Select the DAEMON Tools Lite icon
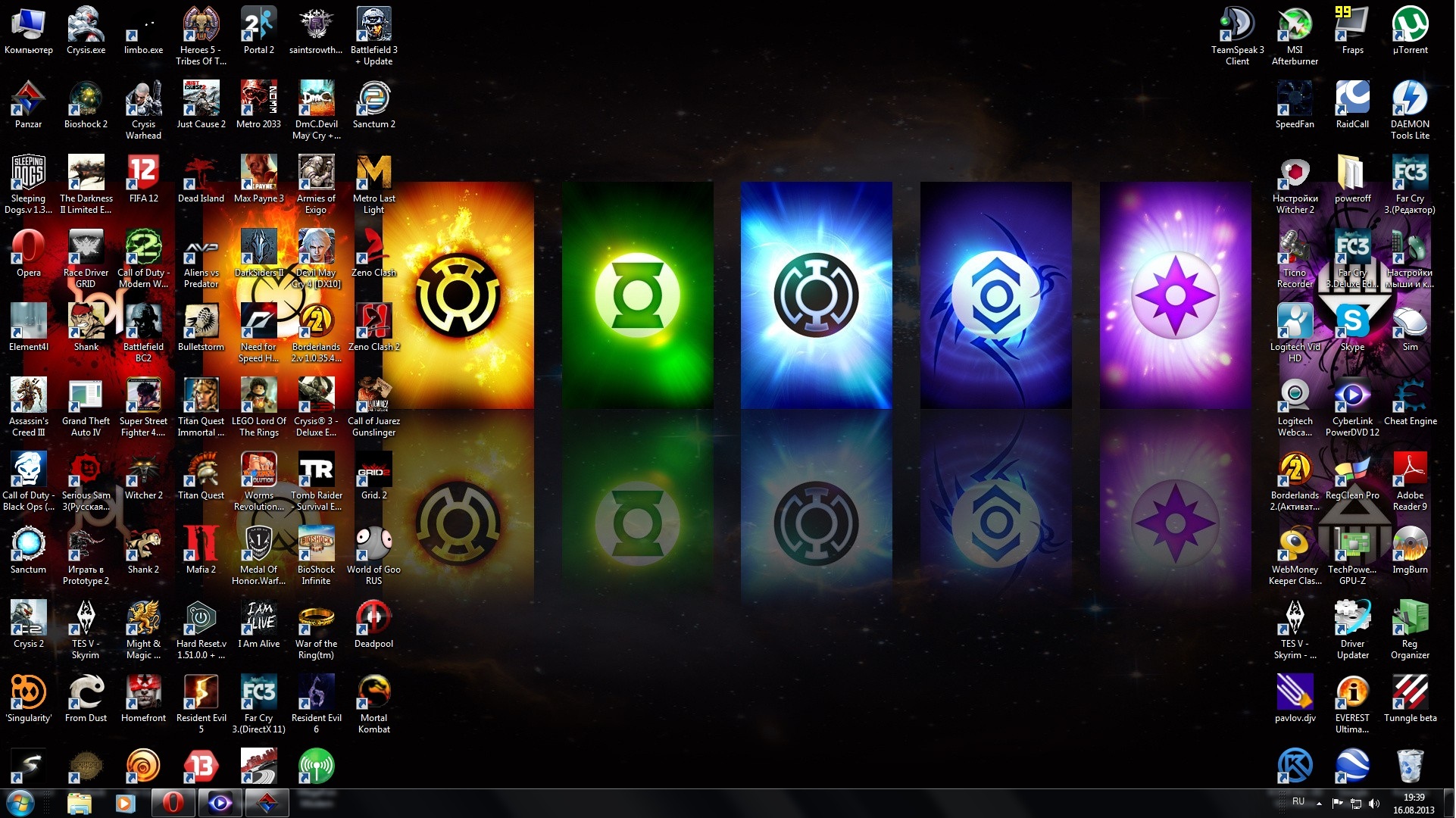The image size is (1456, 818). [1410, 111]
